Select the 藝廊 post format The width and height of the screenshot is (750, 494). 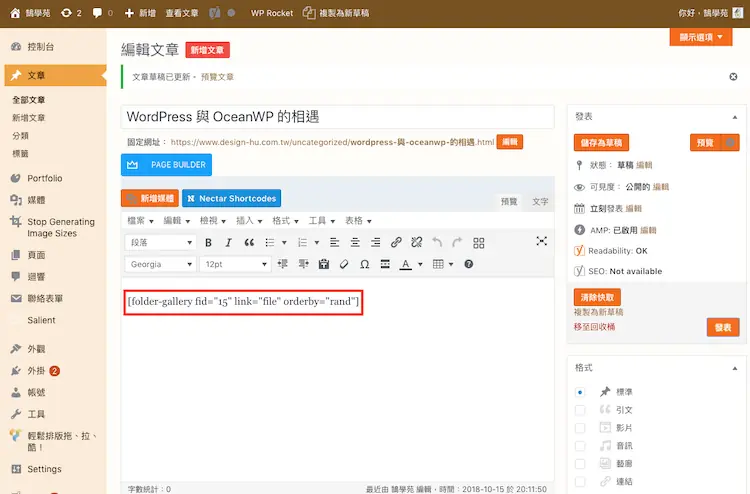580,464
